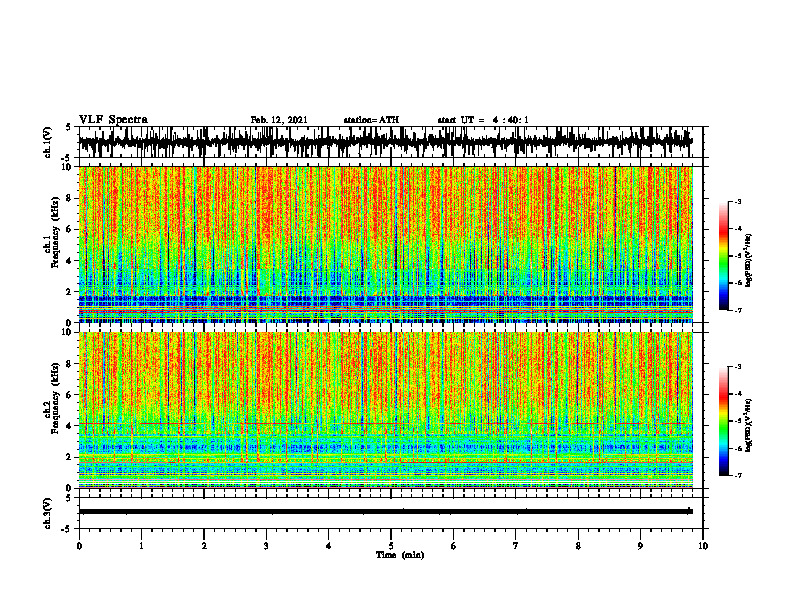Image resolution: width=792 pixels, height=612 pixels.
Task: Click the "5" tick on ch.1(V) axis
Action: coord(68,128)
